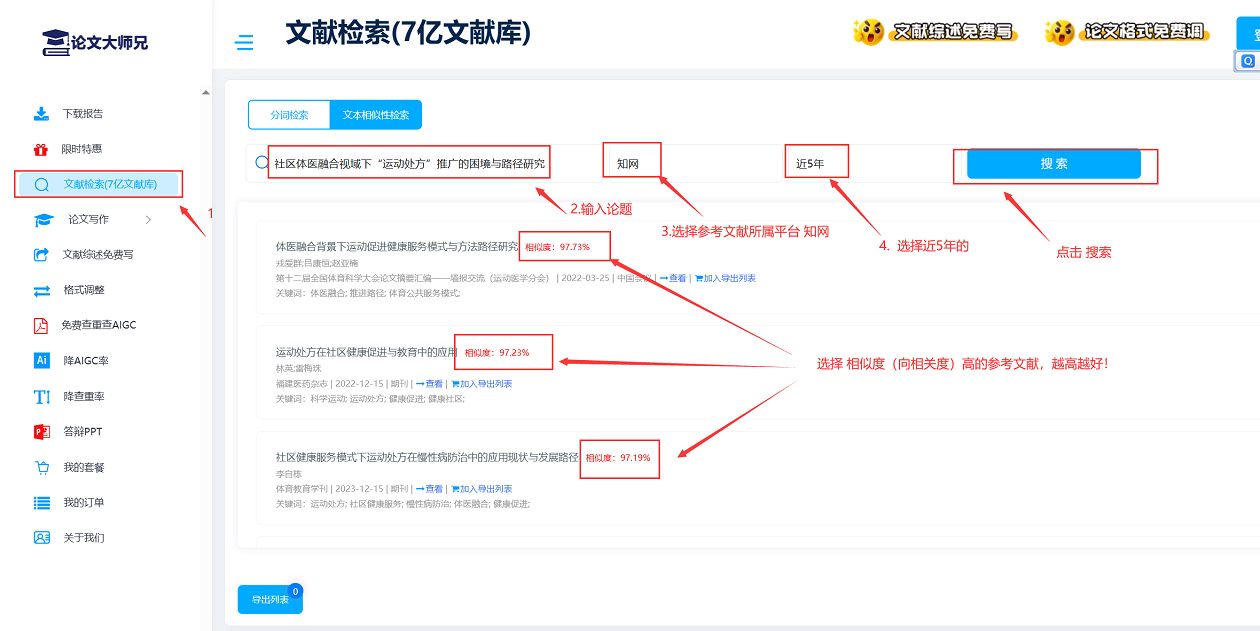The height and width of the screenshot is (631, 1260).
Task: Click the 限时特惠 gift icon
Action: click(x=41, y=149)
